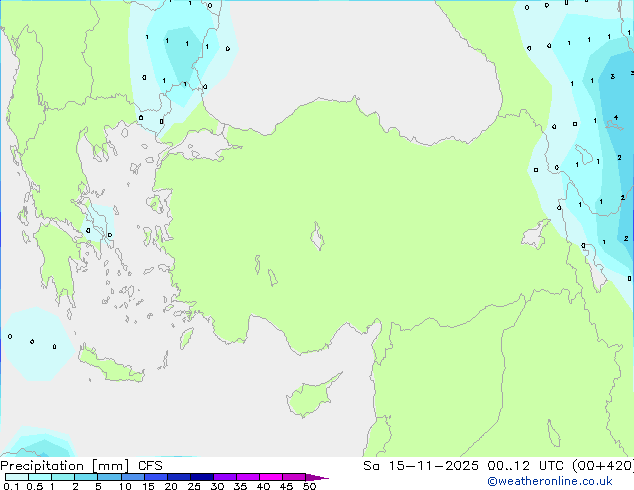Select the 2–5 mm legend color box
This screenshot has width=634, height=490.
(x=86, y=477)
